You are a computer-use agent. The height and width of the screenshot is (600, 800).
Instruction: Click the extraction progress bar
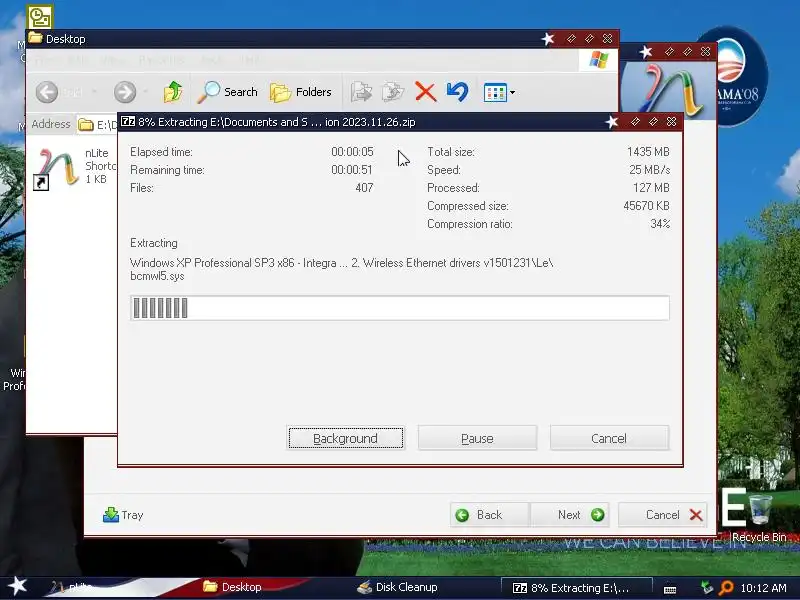coord(399,308)
